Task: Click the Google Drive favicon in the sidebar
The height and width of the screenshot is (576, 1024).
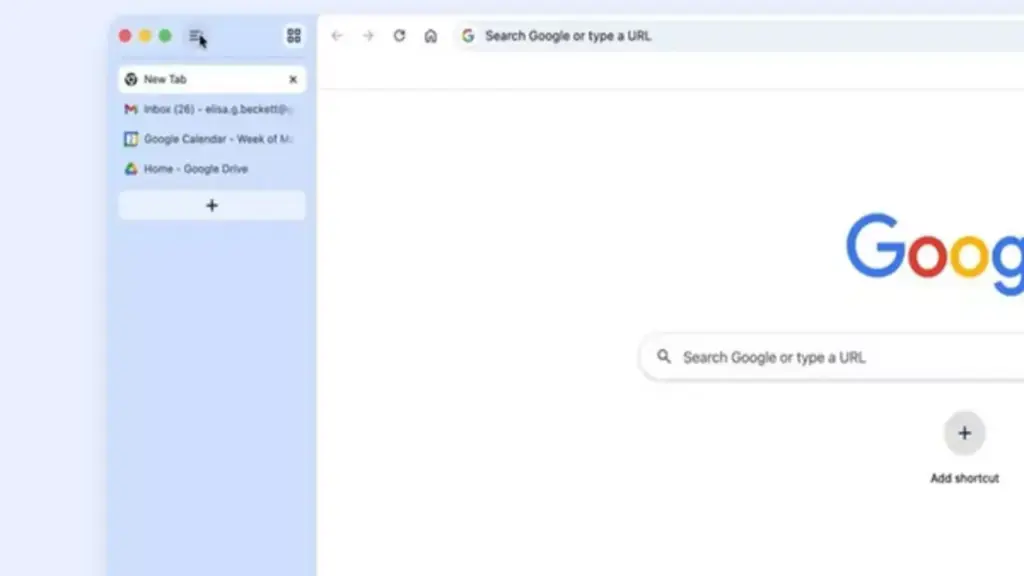Action: pos(131,169)
